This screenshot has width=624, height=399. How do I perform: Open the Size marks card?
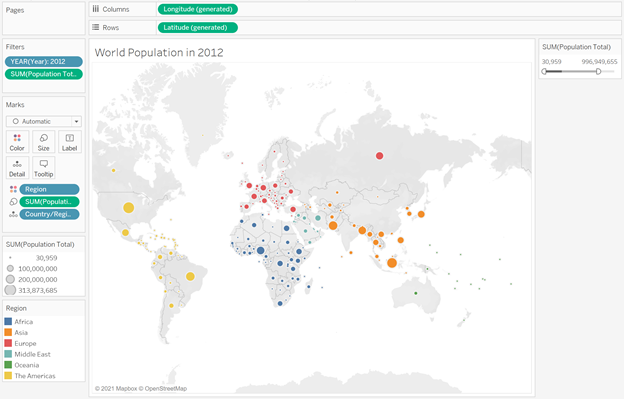coord(43,142)
